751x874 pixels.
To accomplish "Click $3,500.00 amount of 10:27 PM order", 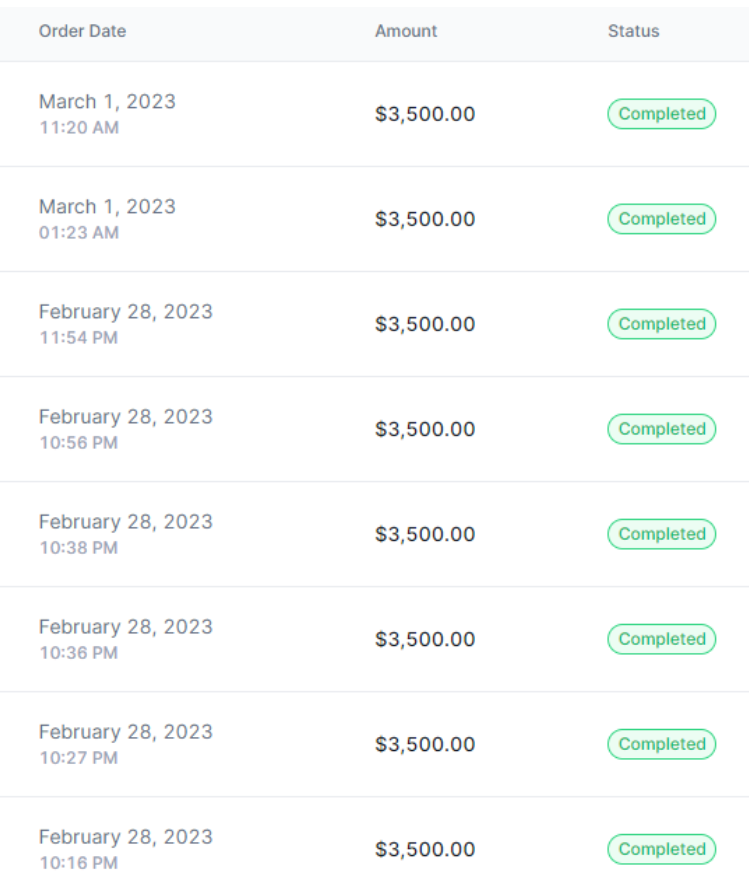I will (x=425, y=744).
